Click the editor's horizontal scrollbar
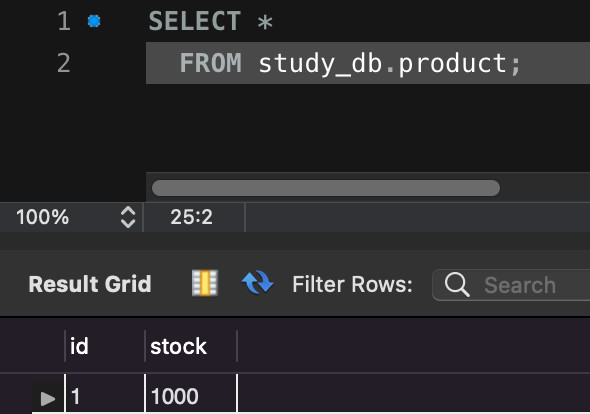 [x=326, y=188]
